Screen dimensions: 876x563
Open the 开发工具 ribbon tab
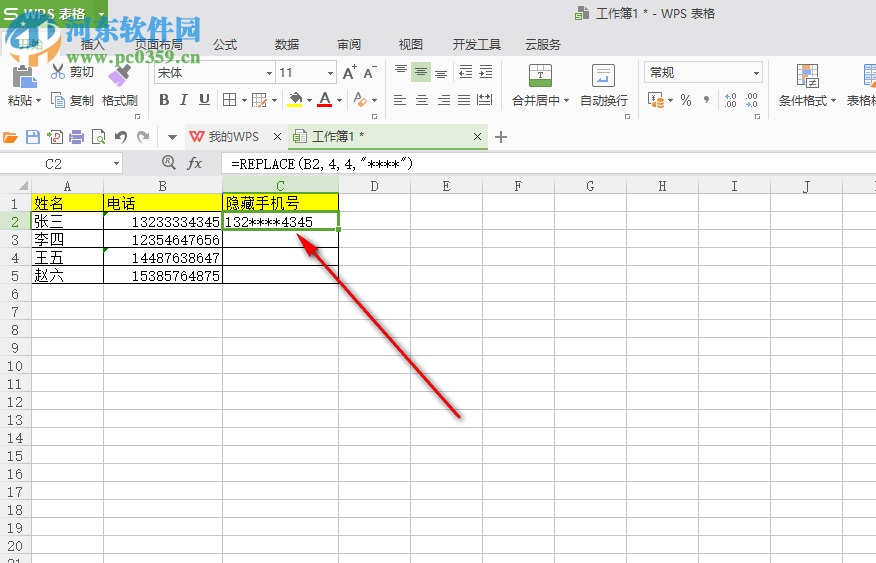tap(477, 45)
